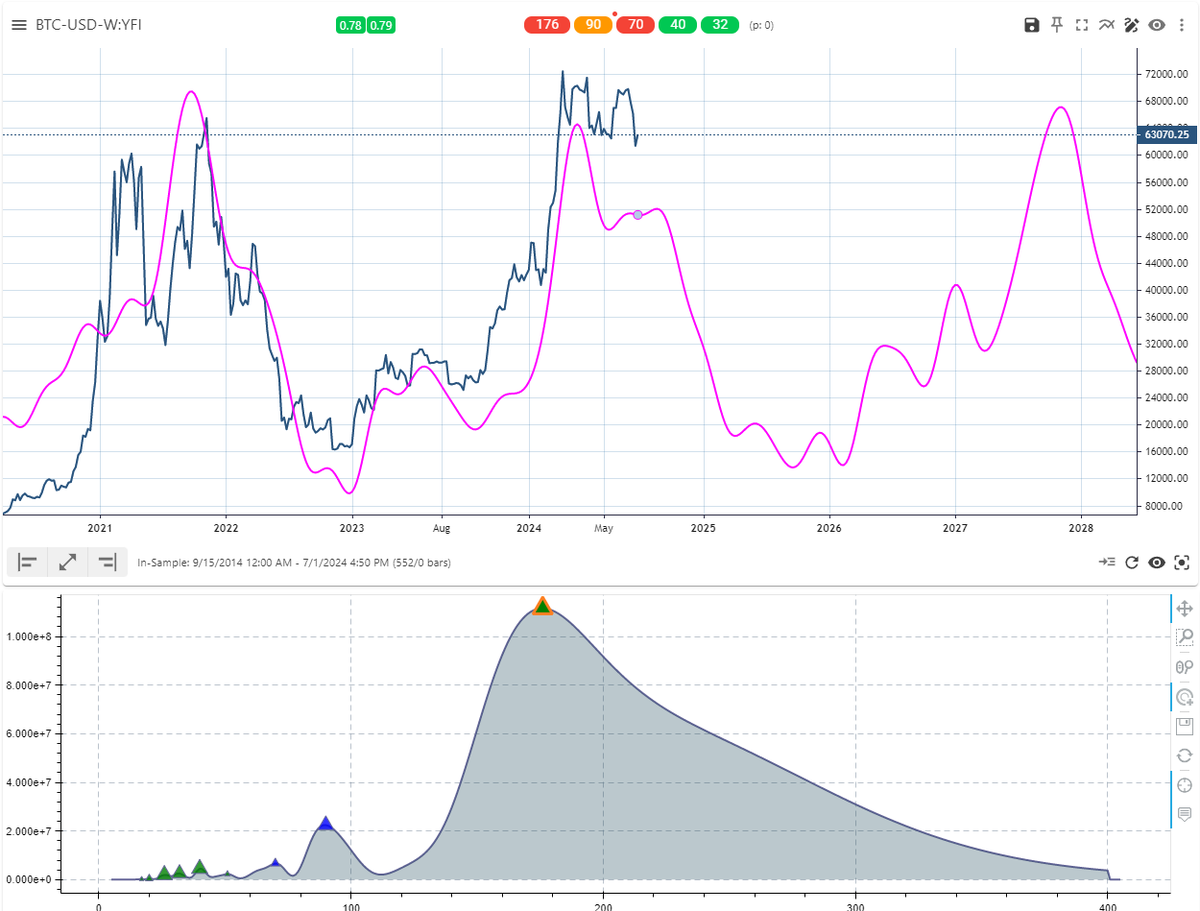This screenshot has width=1200, height=911.
Task: Click the 72000.00 price axis label
Action: tap(1166, 75)
